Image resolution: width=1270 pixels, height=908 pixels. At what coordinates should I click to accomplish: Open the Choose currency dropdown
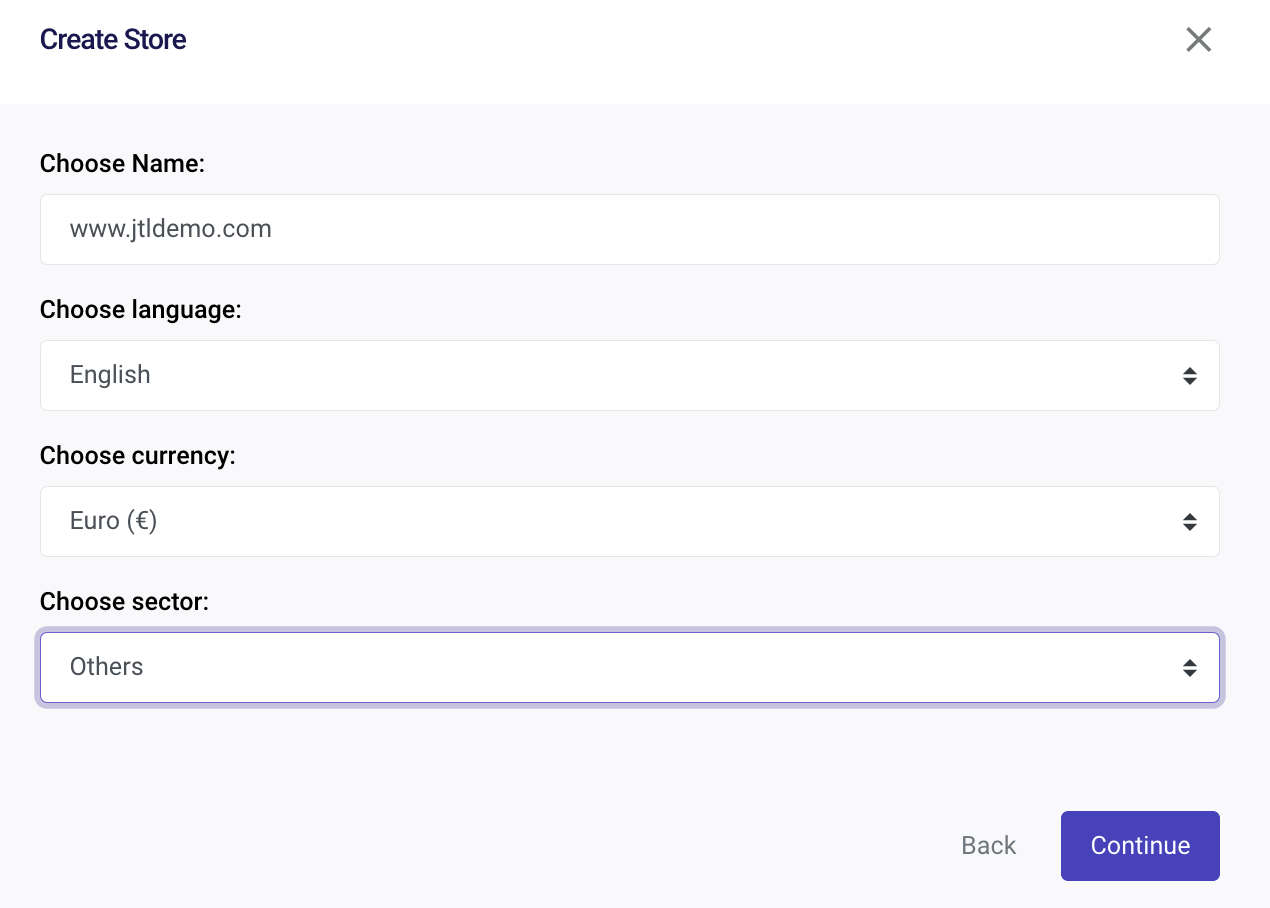(x=630, y=521)
